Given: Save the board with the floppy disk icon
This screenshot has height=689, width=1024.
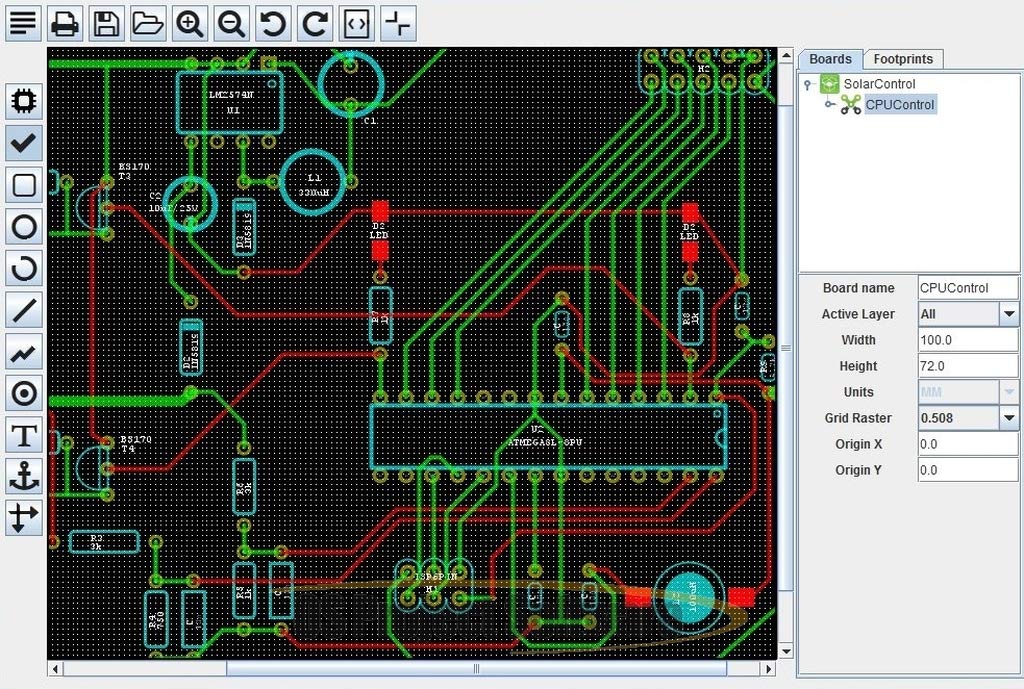Looking at the screenshot, I should [106, 22].
